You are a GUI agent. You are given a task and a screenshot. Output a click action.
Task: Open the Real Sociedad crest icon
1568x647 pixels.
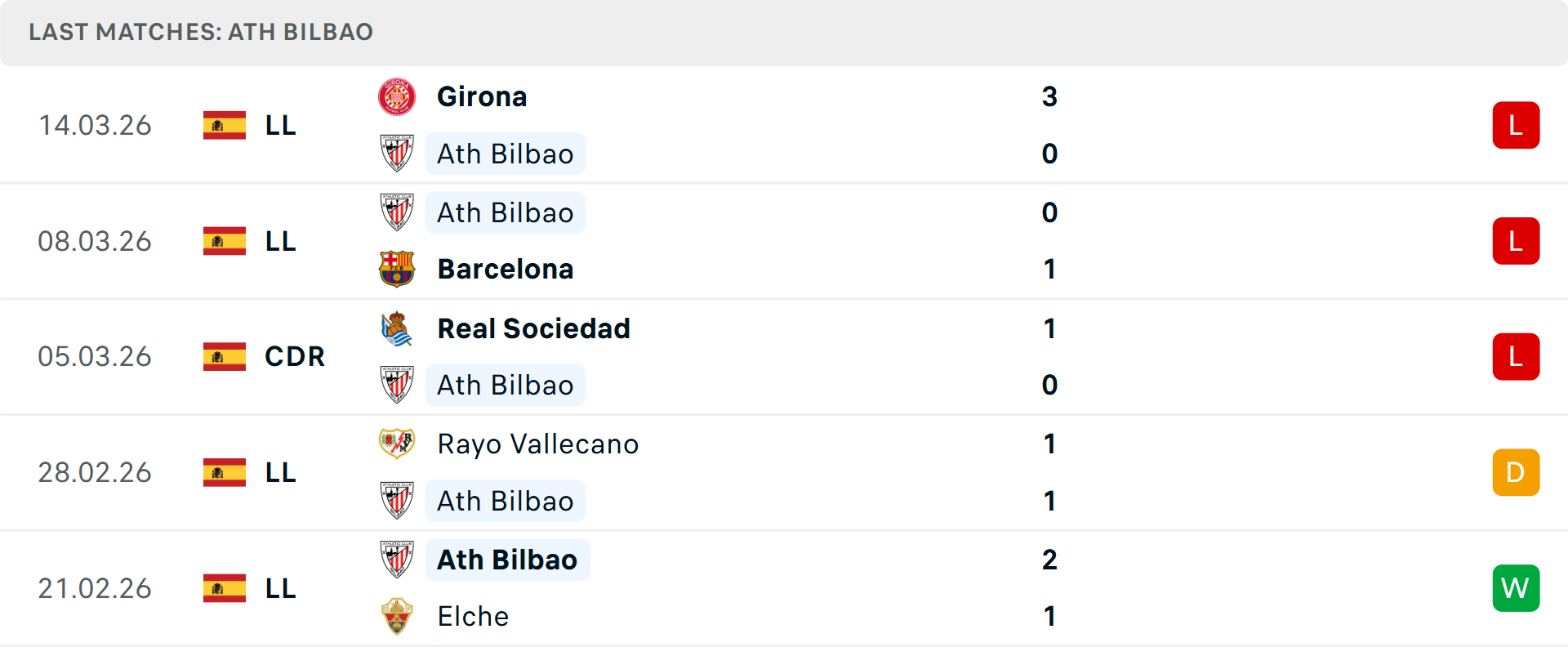[x=398, y=328]
